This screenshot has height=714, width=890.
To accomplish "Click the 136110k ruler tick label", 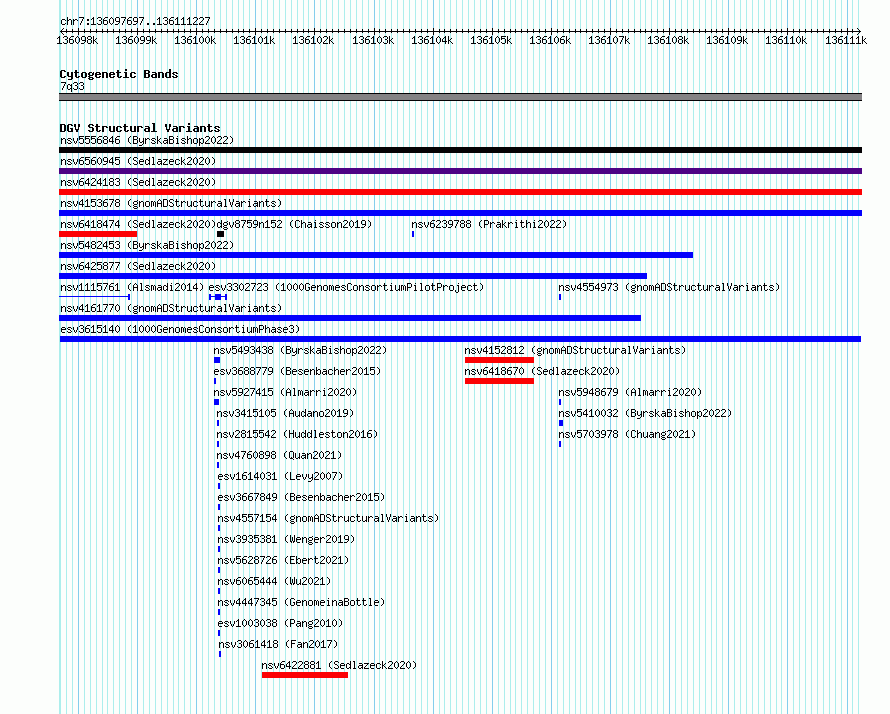I will coord(786,40).
